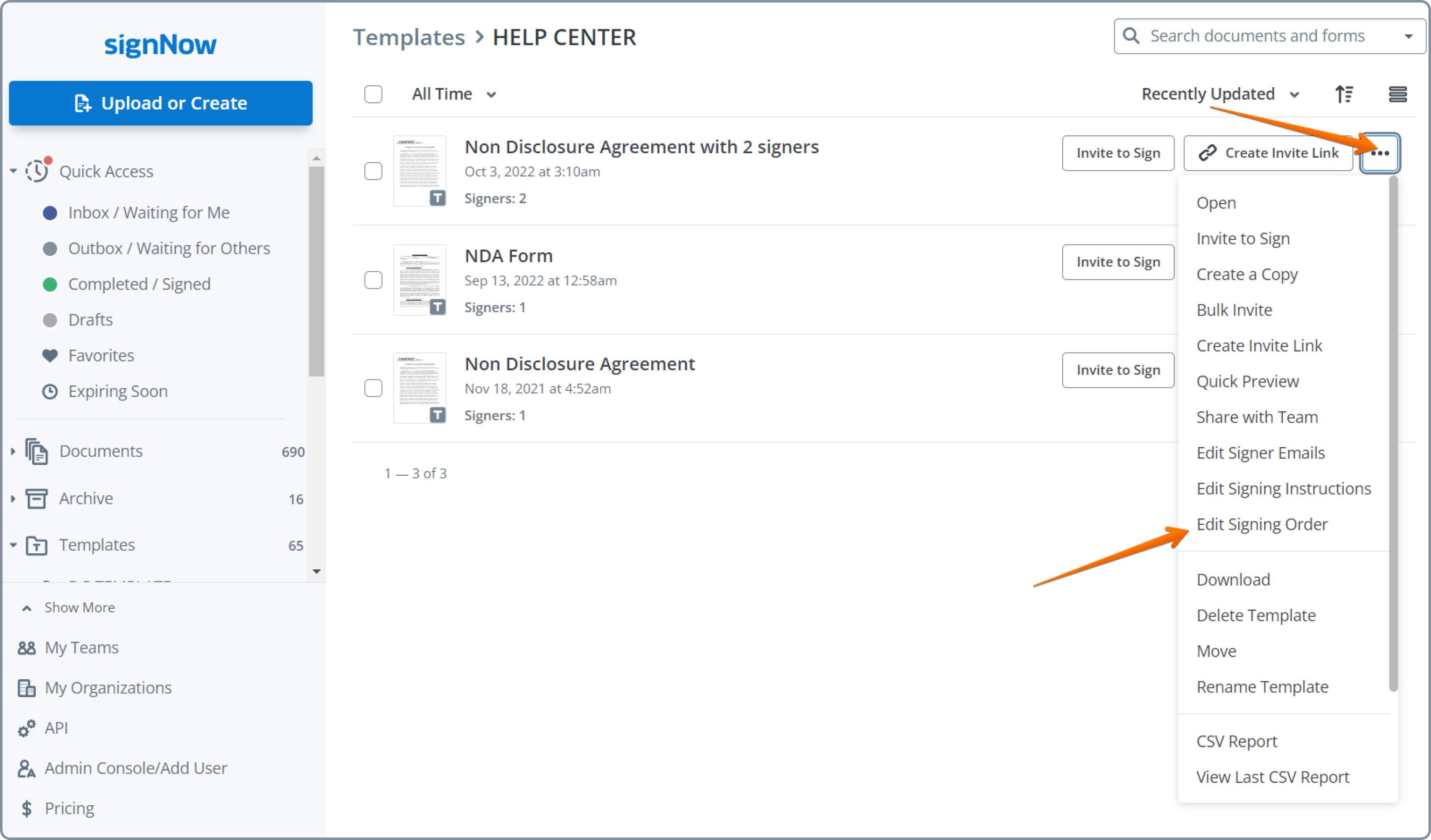Click the Upload or Create button

[x=161, y=103]
